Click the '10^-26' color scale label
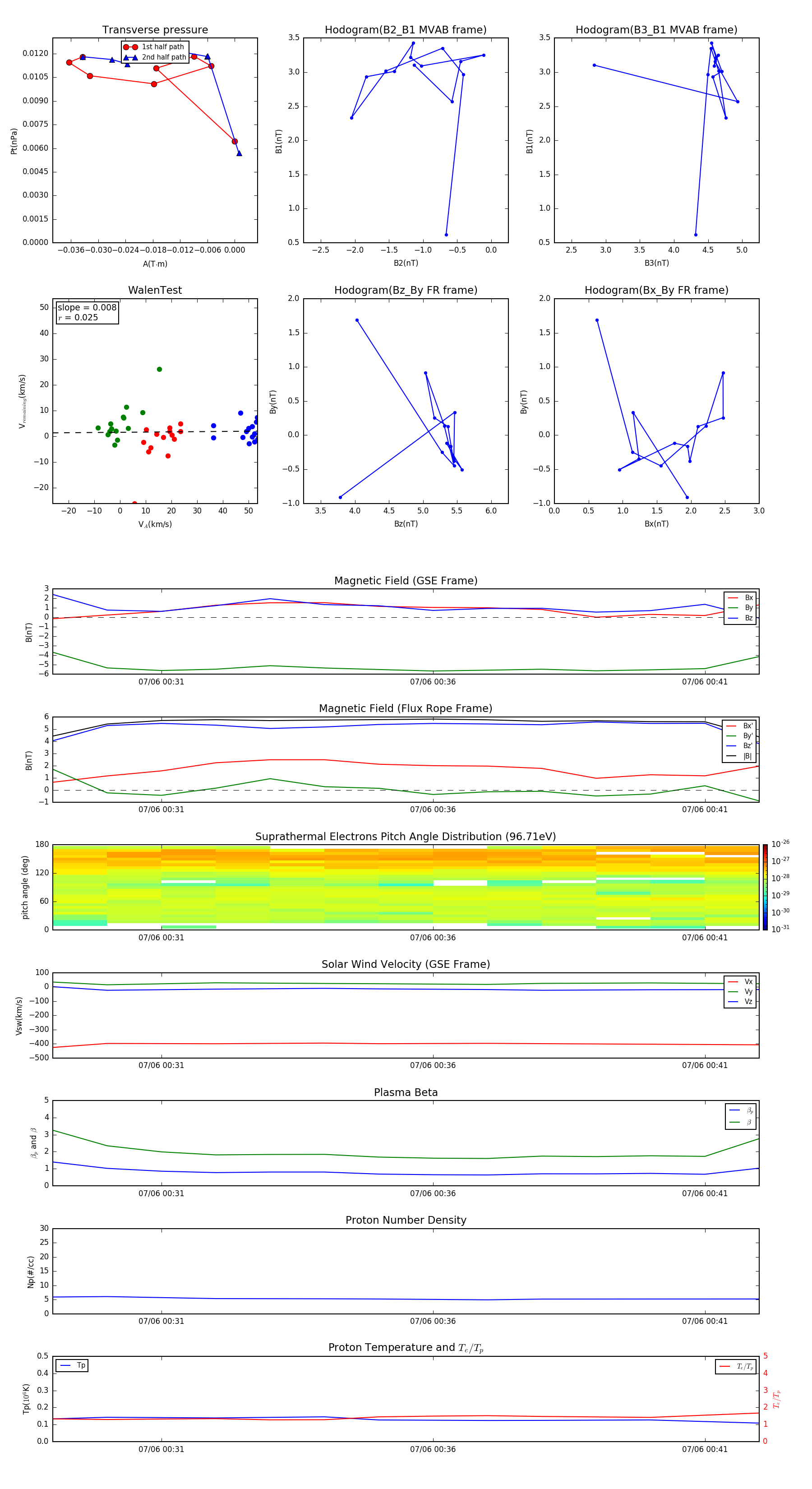The image size is (812, 1489). tap(780, 844)
